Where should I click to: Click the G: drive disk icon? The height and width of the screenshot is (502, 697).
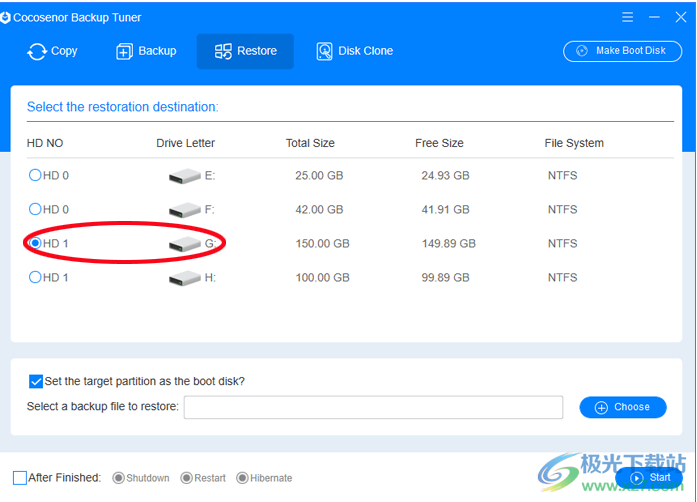pos(184,244)
